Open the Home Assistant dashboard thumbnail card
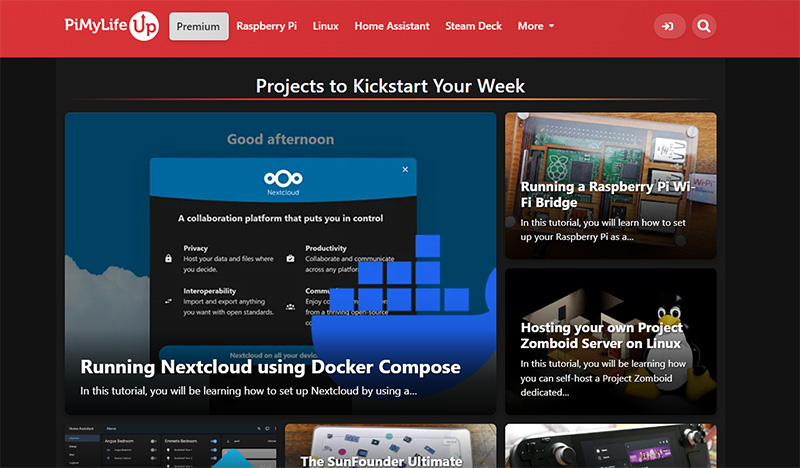Viewport: 800px width, 468px height. pos(171,446)
